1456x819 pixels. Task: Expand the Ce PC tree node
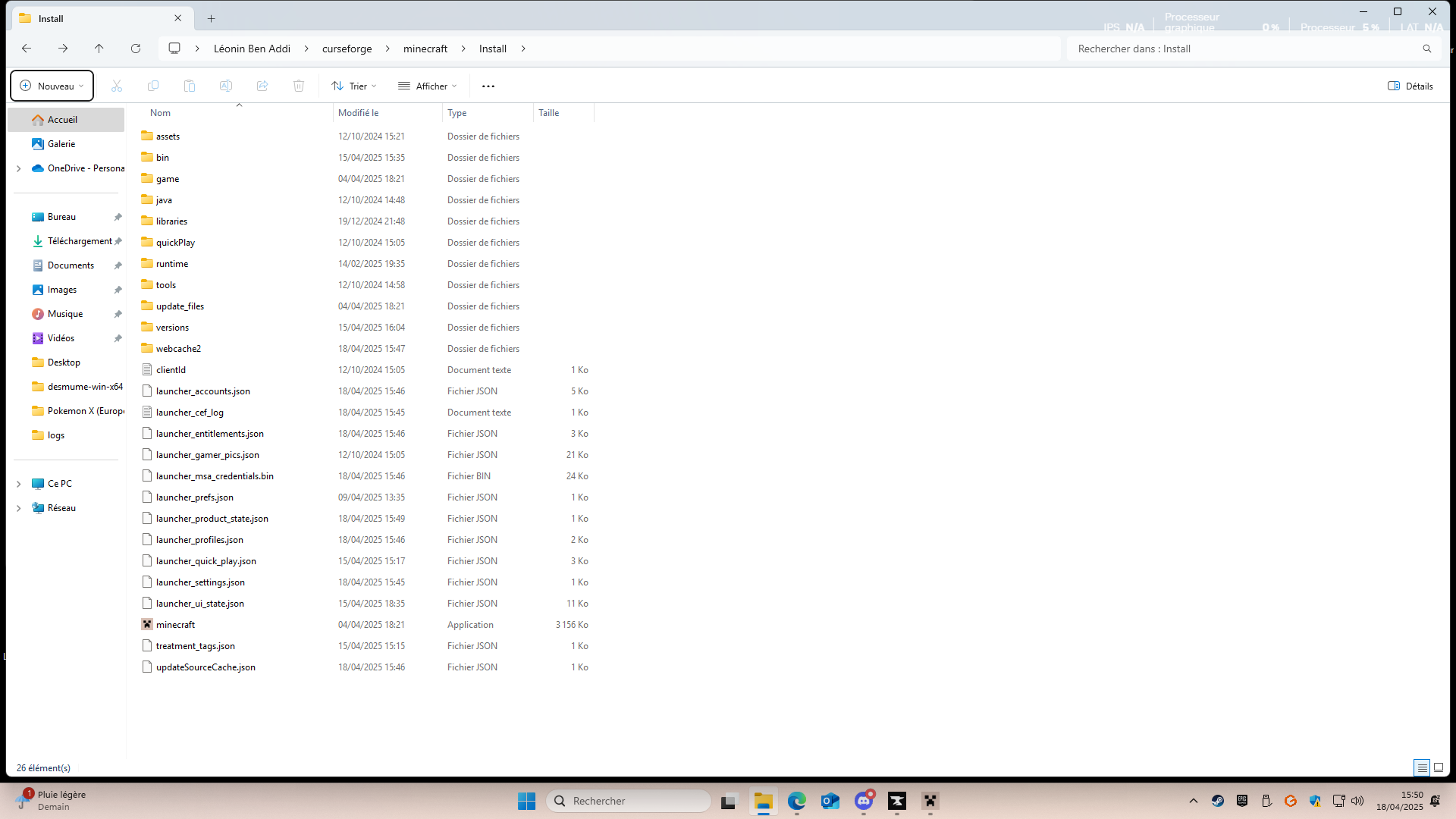pos(19,484)
